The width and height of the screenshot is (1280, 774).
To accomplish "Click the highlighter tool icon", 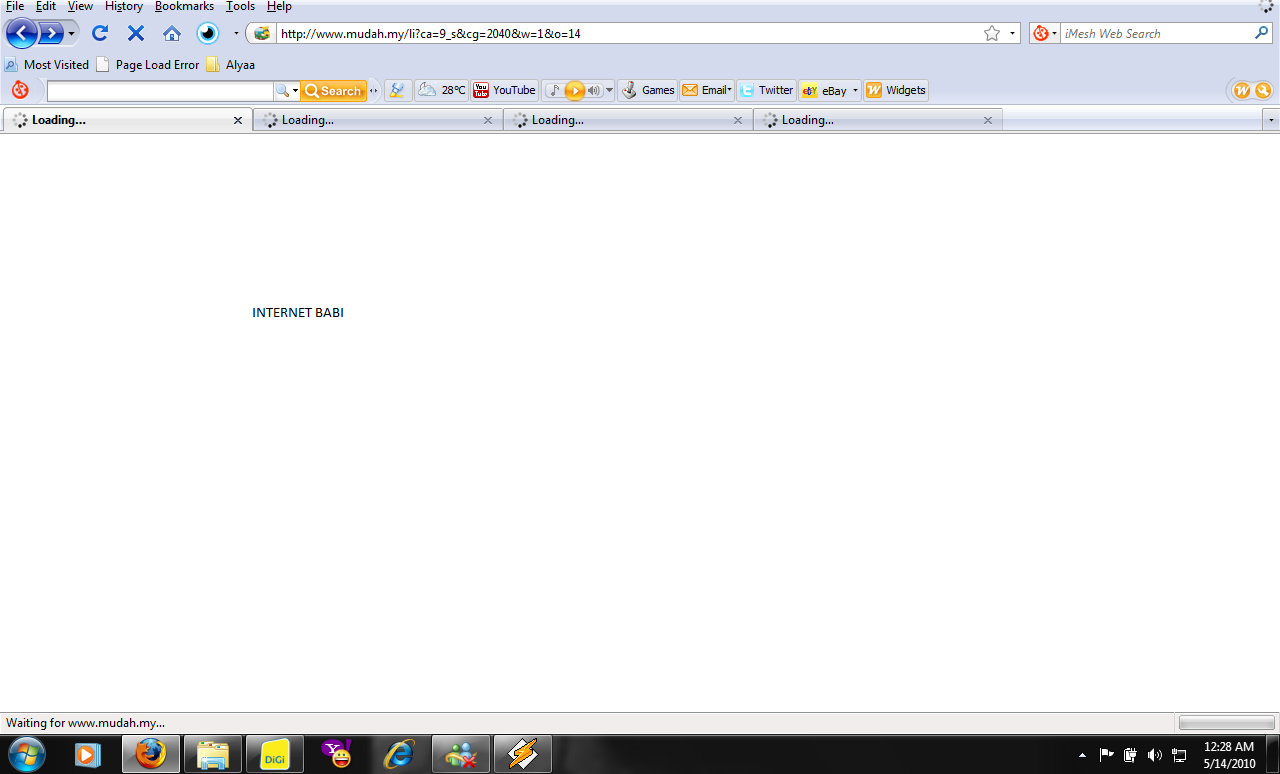I will pos(398,90).
